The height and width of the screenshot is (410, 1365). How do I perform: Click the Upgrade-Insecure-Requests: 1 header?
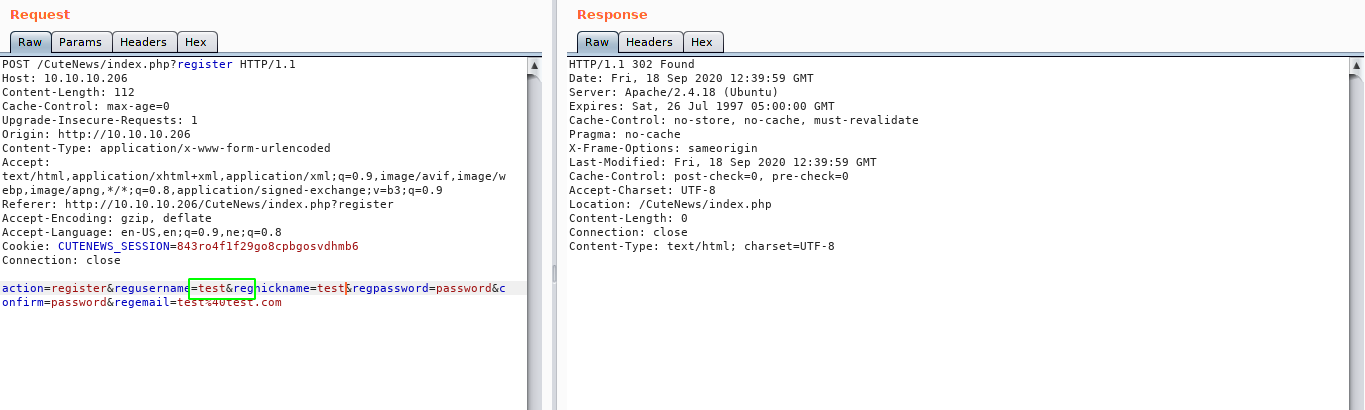coord(100,120)
